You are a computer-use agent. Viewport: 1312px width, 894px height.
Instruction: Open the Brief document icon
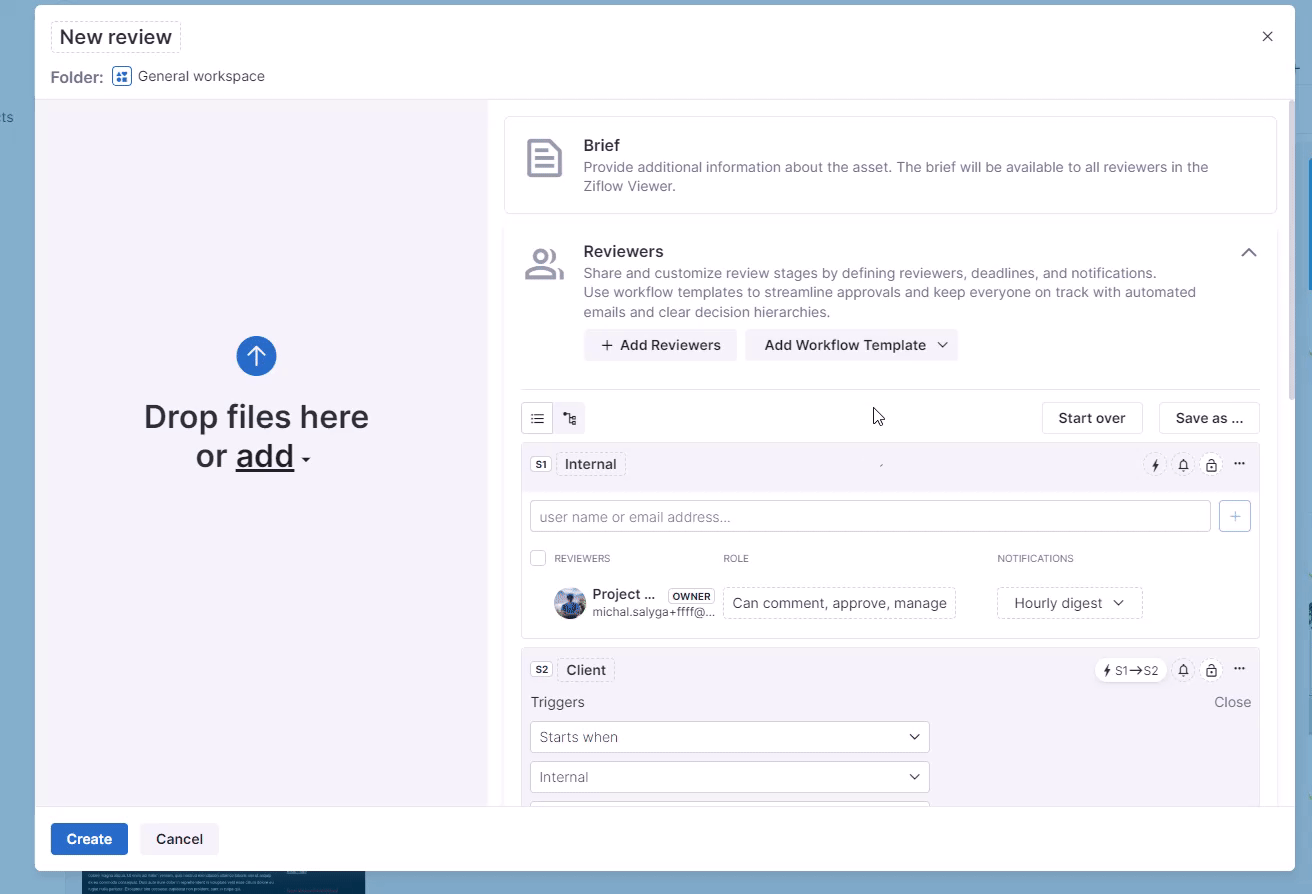pyautogui.click(x=544, y=158)
